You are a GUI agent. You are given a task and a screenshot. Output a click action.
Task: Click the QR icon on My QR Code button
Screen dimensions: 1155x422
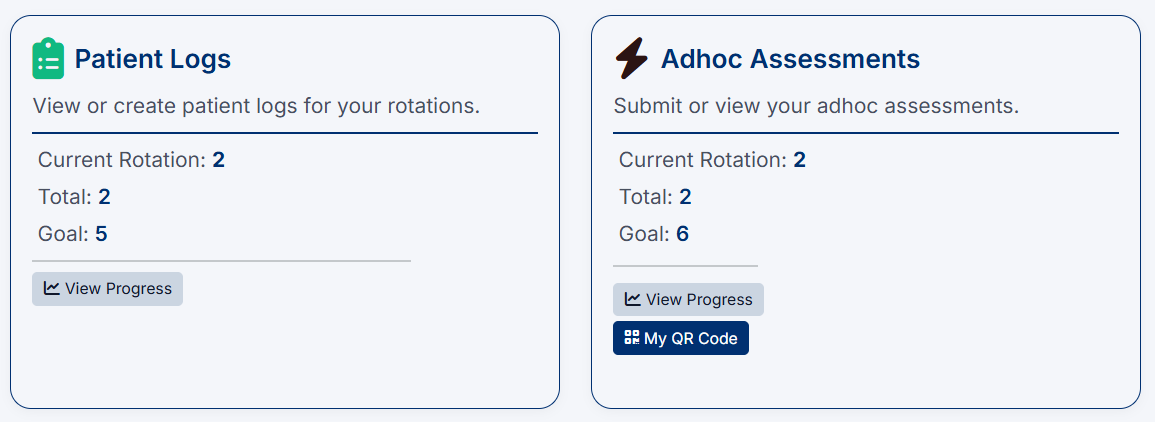pos(632,338)
